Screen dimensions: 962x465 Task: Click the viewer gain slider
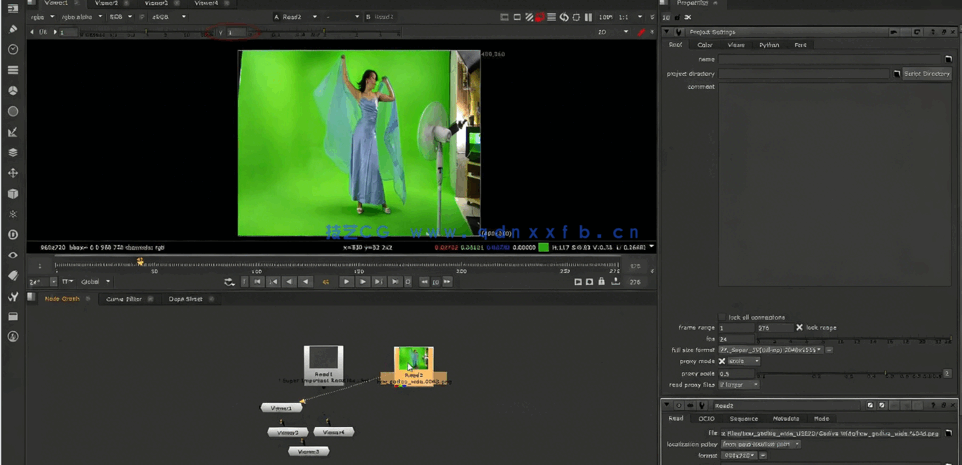coord(146,31)
